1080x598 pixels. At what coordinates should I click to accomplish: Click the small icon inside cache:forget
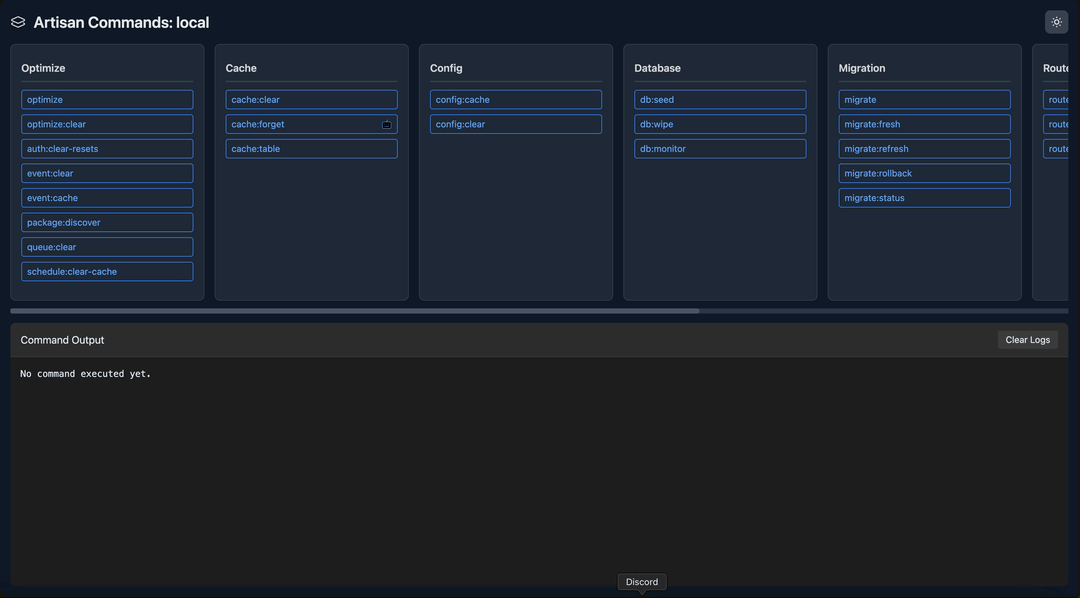click(387, 124)
